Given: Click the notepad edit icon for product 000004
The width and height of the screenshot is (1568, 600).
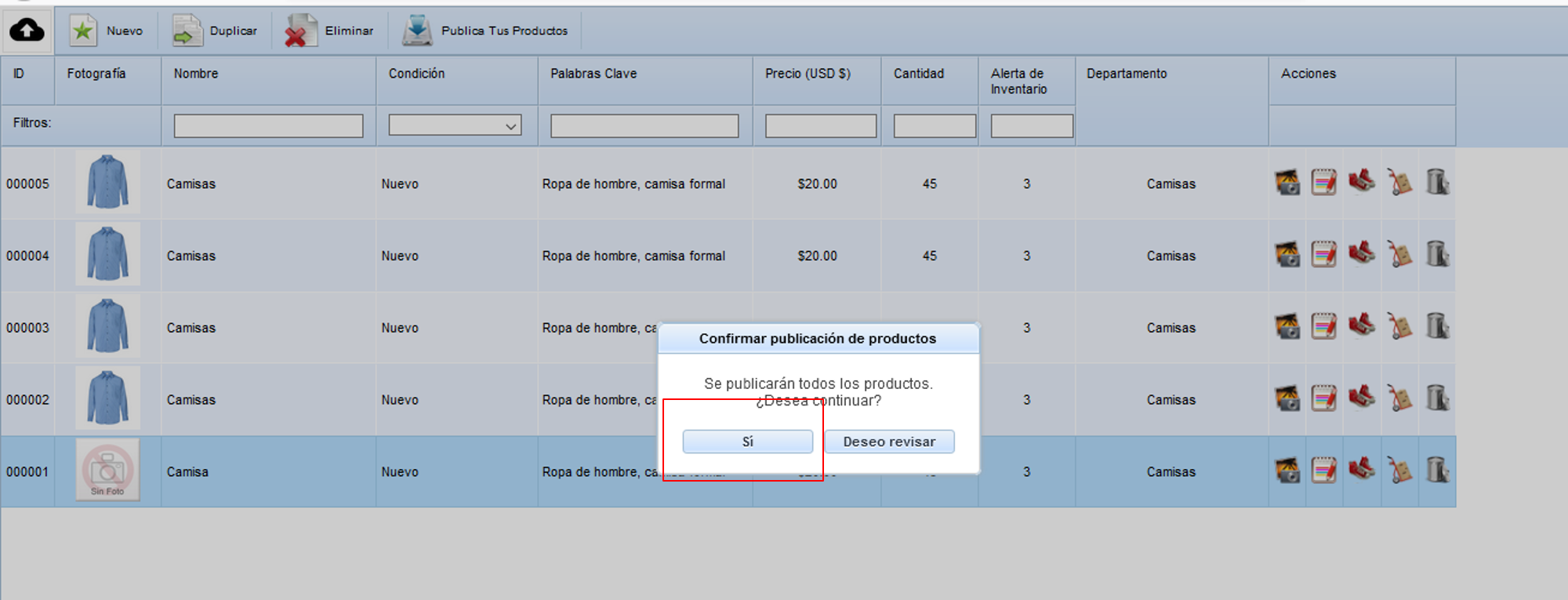Looking at the screenshot, I should click(1324, 255).
